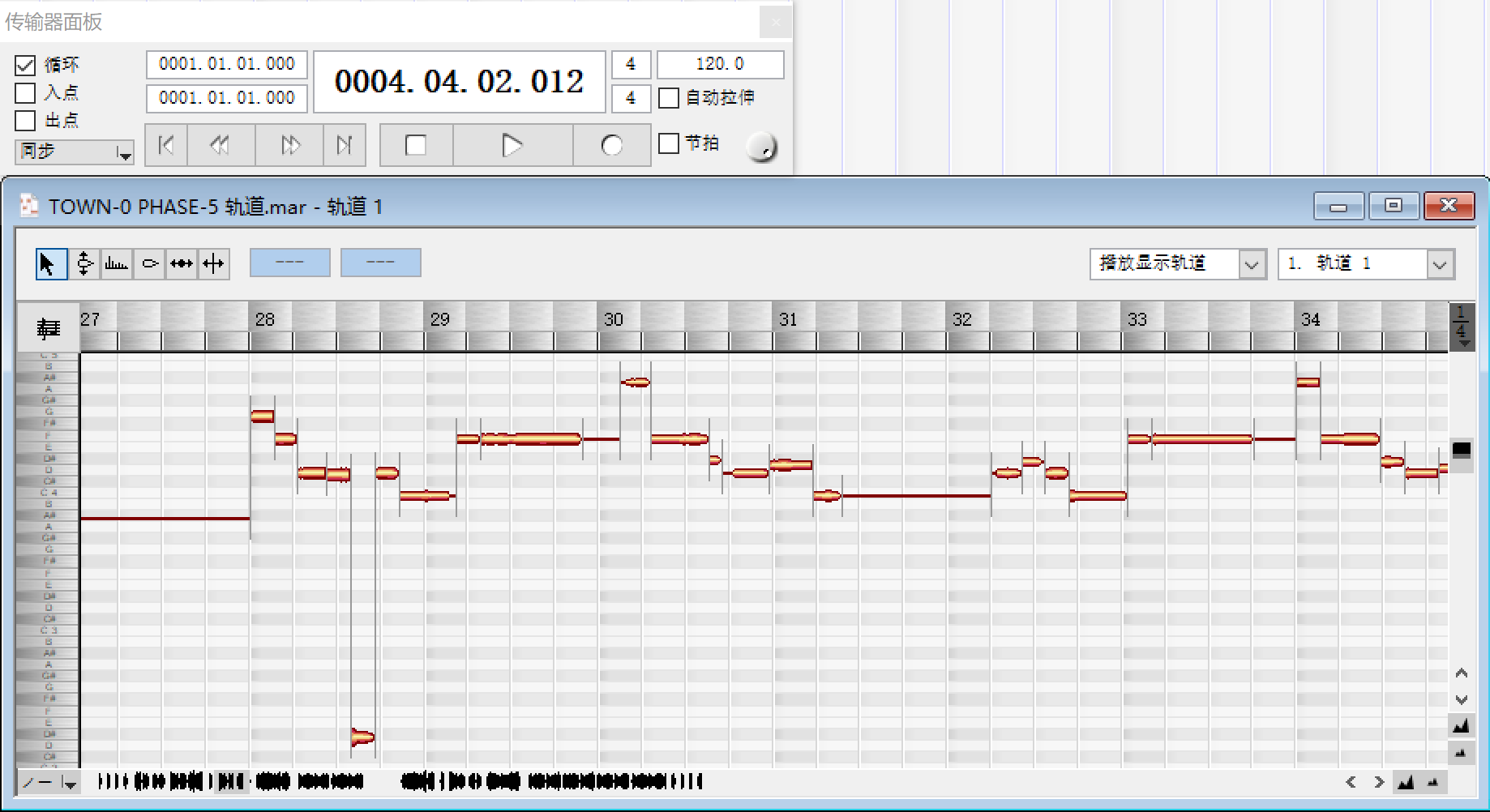
Task: Select the arrow pointer tool
Action: [x=51, y=263]
